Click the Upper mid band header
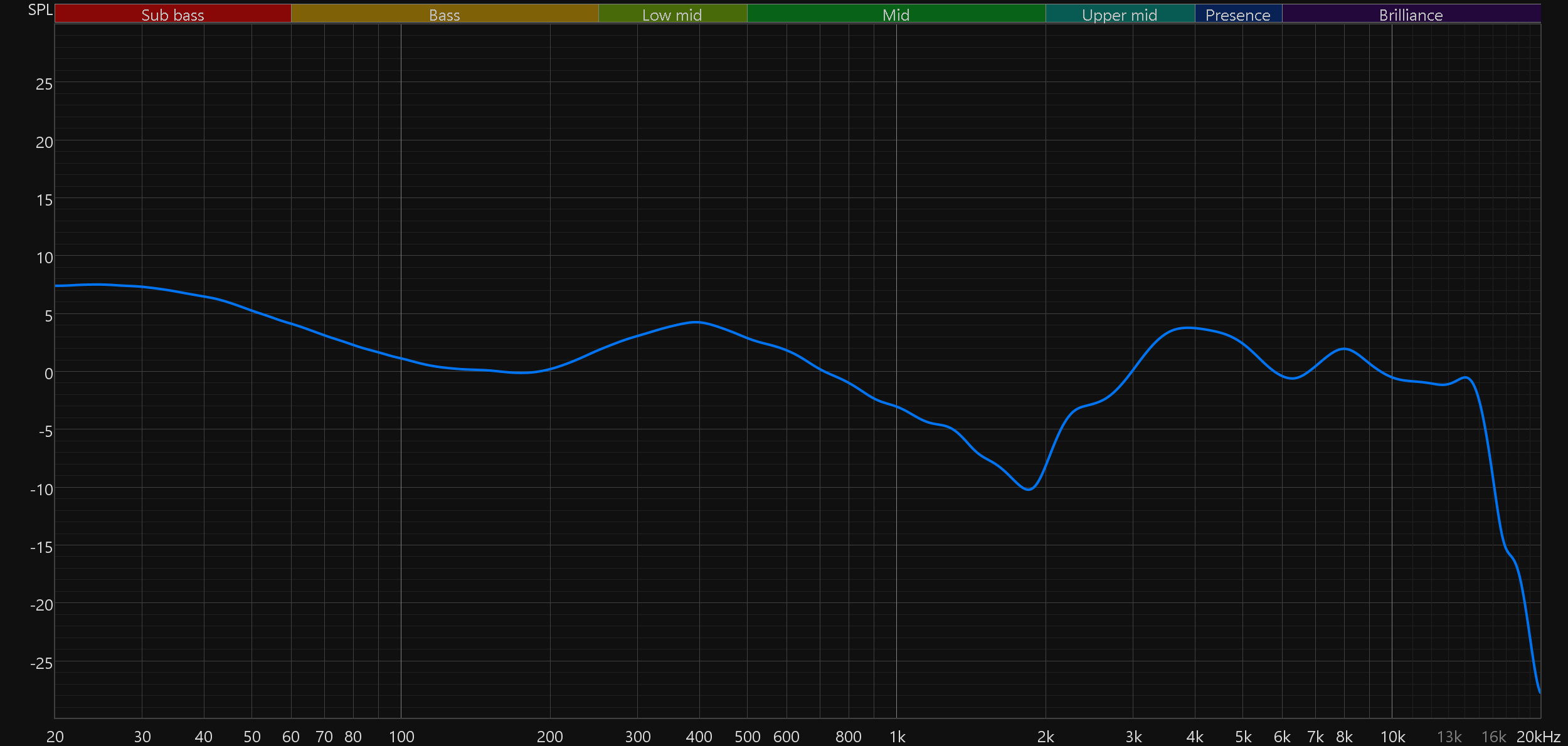Image resolution: width=1568 pixels, height=746 pixels. point(1120,14)
